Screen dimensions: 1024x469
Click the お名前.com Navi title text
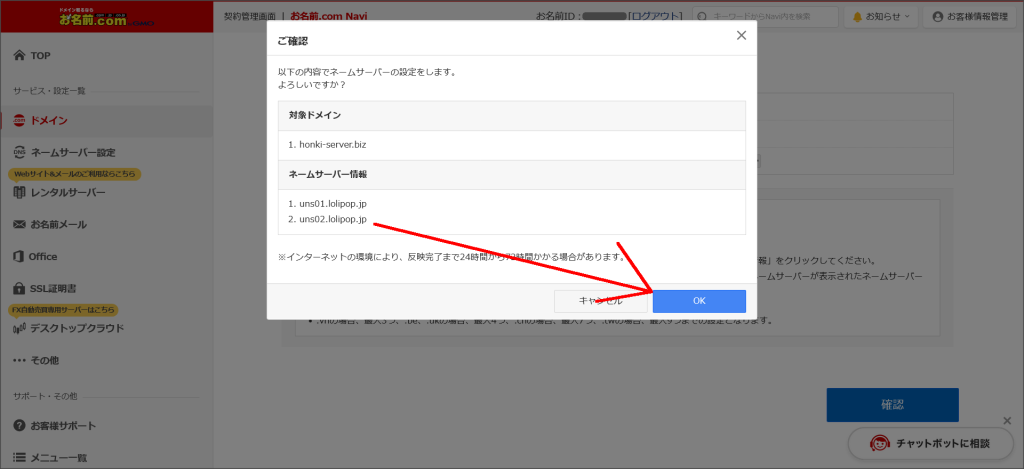point(329,16)
